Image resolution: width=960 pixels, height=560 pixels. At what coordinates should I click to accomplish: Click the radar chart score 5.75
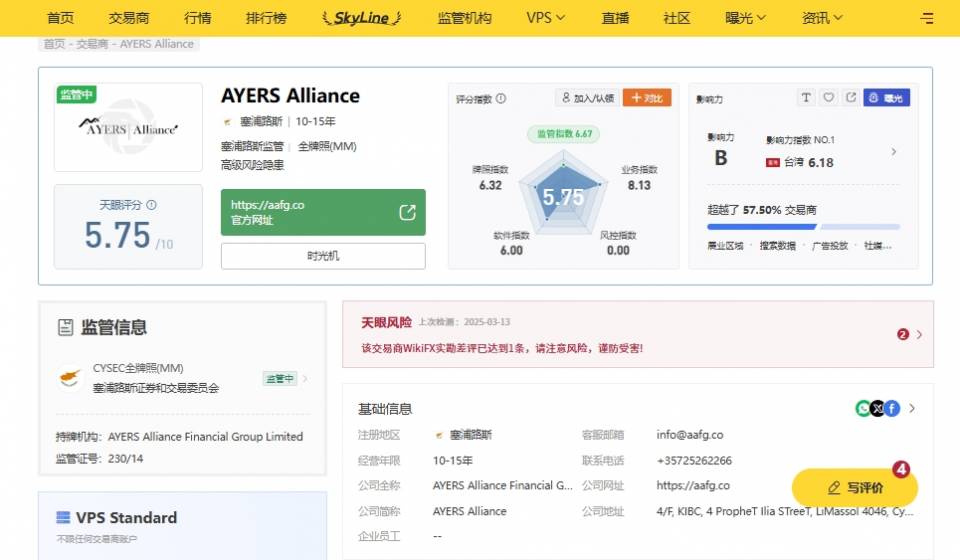pyautogui.click(x=563, y=197)
